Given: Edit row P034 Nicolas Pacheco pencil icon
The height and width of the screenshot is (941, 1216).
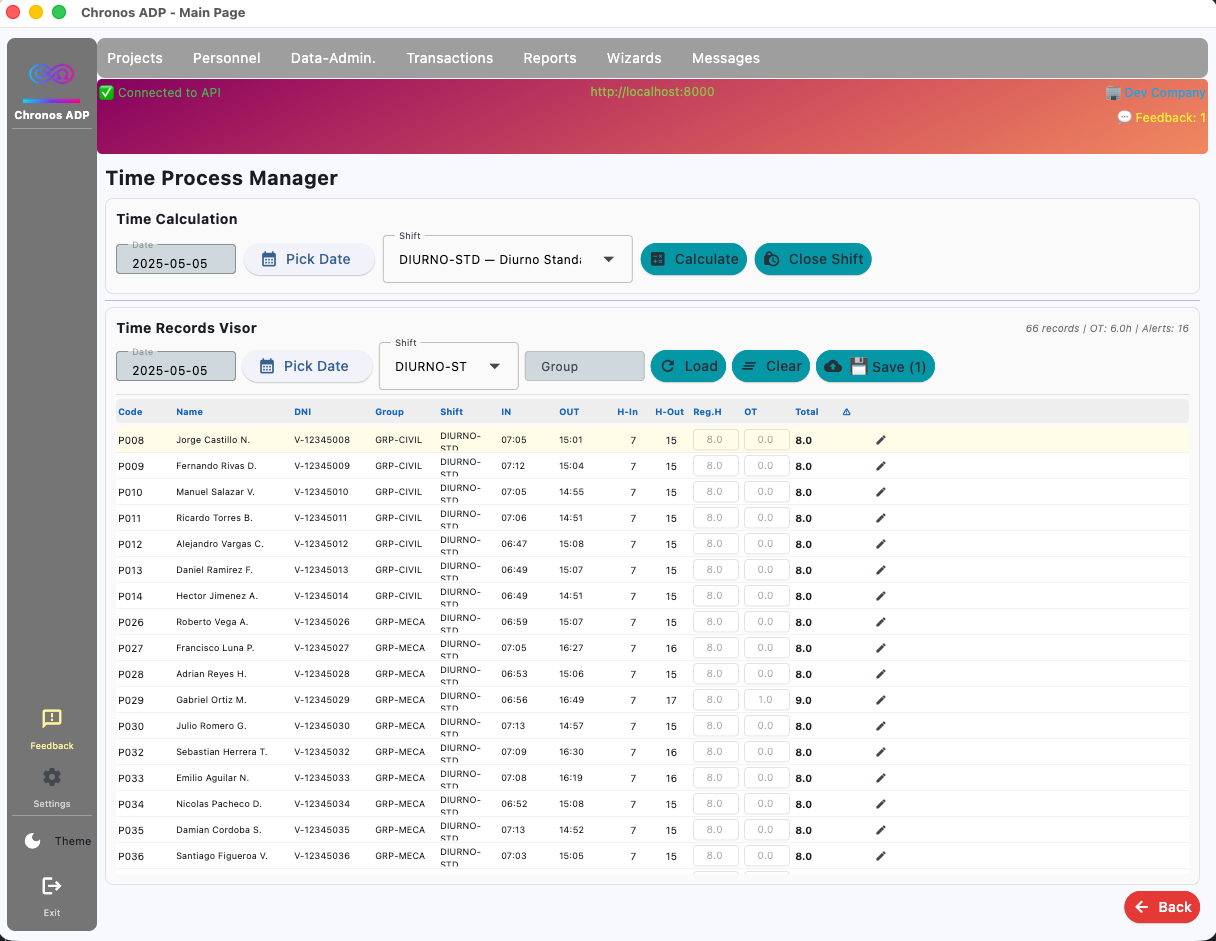Looking at the screenshot, I should [x=881, y=804].
